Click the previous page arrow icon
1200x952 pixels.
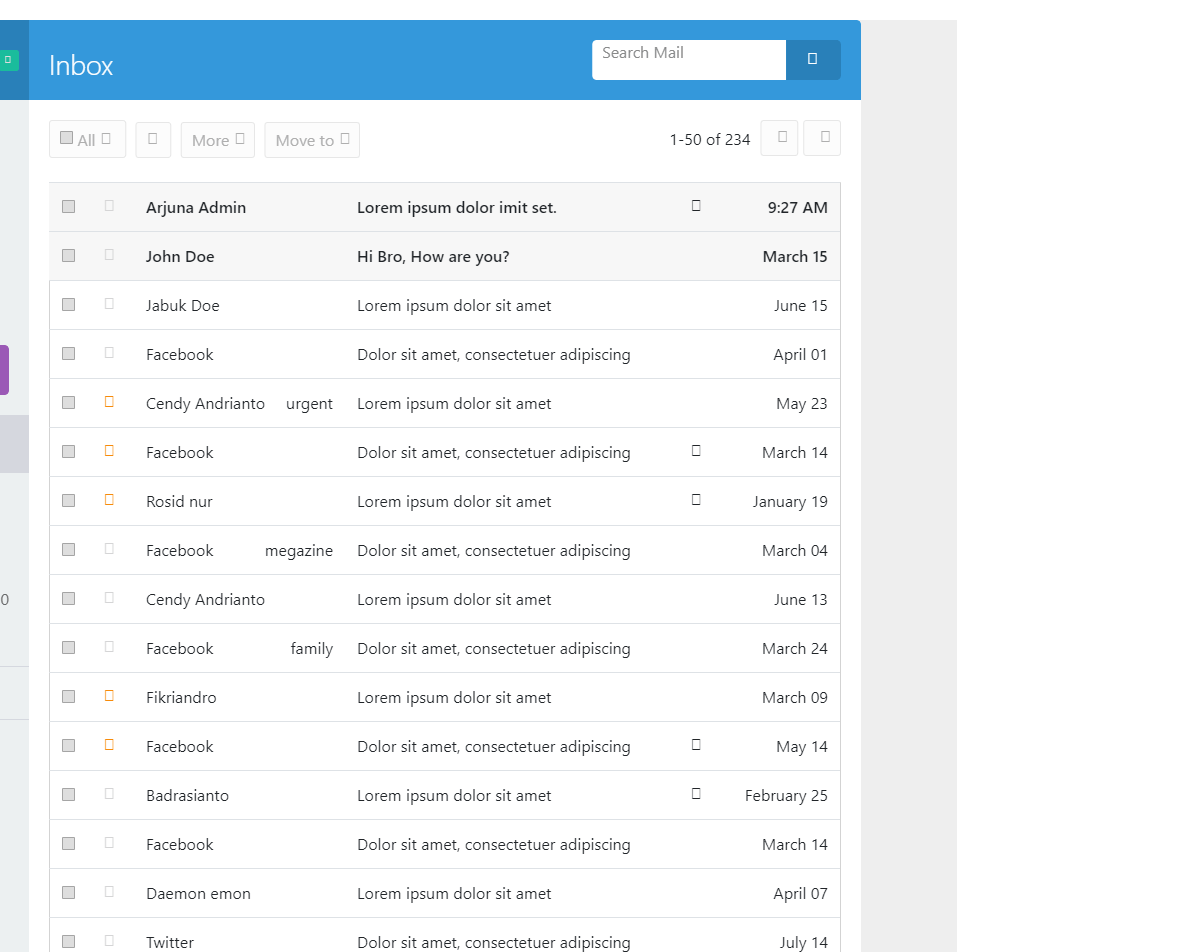click(779, 138)
